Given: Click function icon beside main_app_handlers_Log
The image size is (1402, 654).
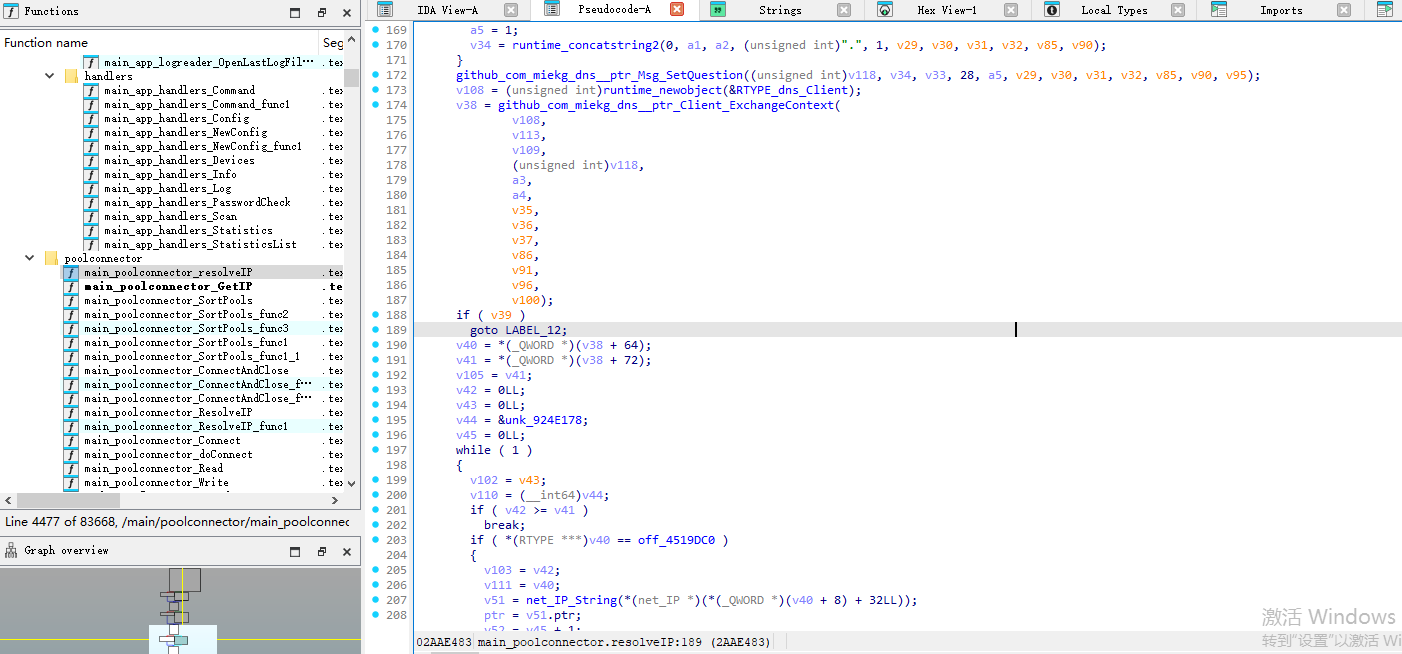Looking at the screenshot, I should click(91, 188).
